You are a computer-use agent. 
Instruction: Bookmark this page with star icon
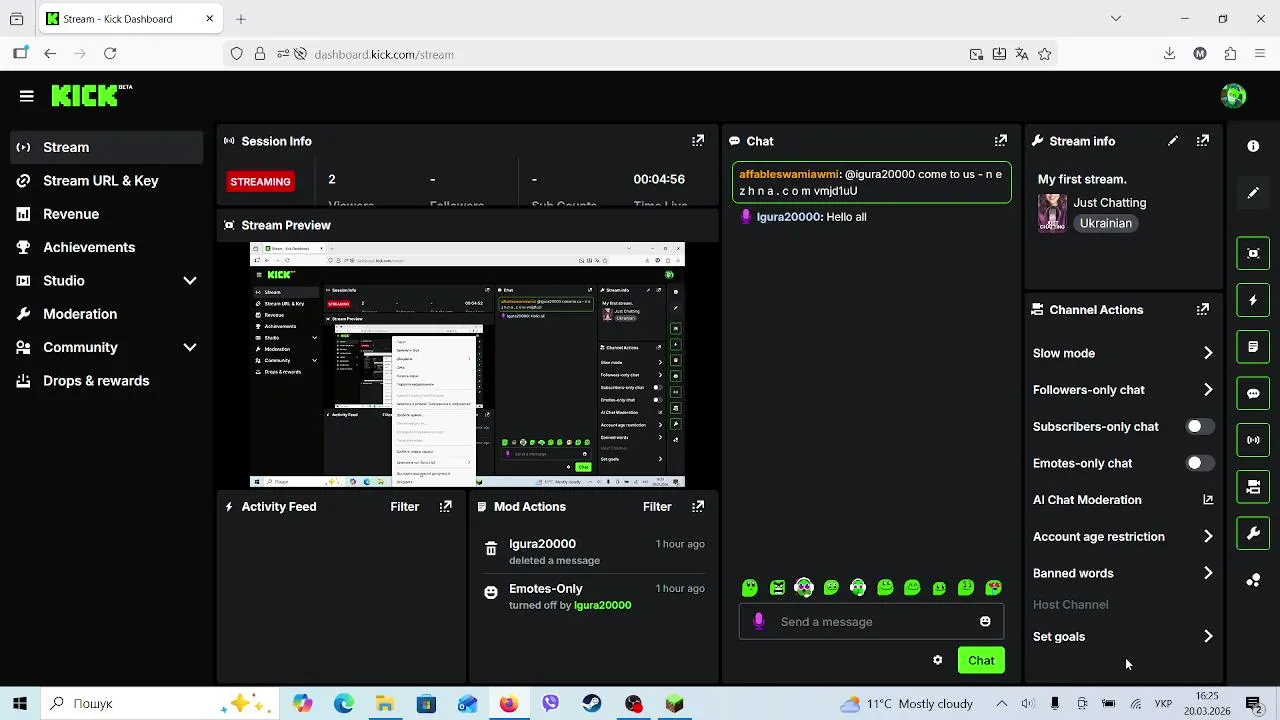tap(1045, 54)
